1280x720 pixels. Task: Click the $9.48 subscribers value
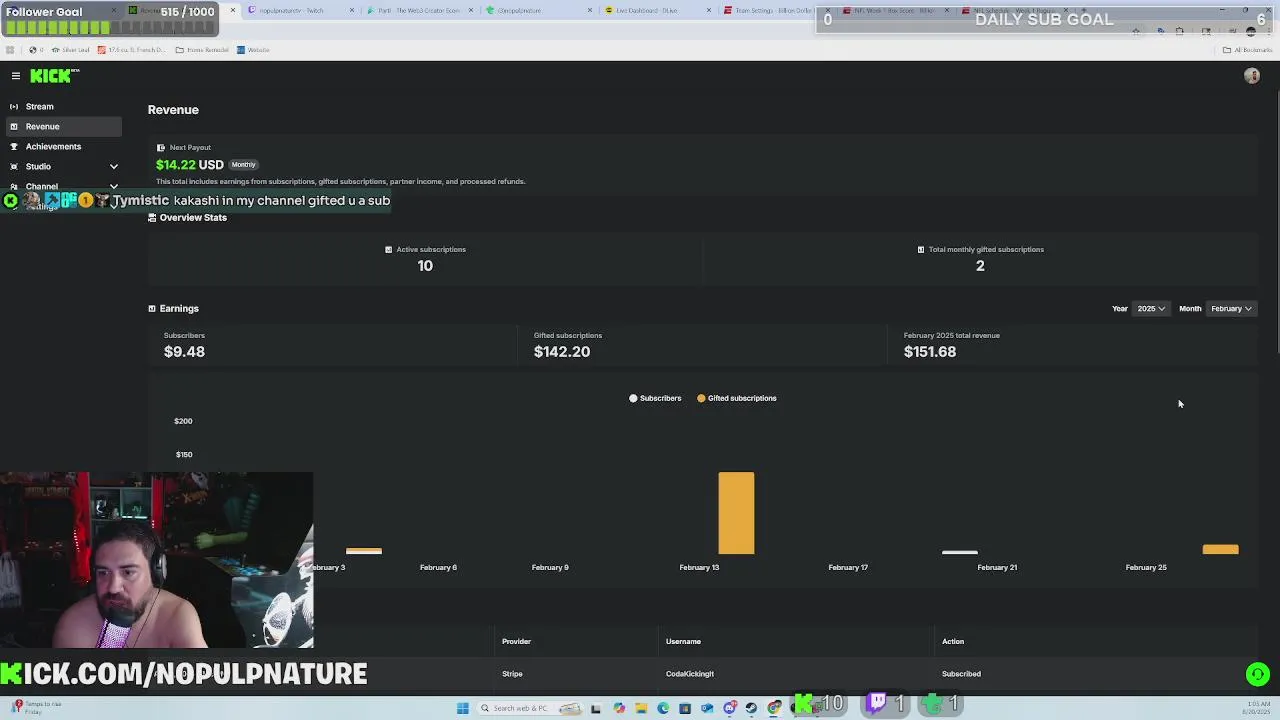pyautogui.click(x=184, y=352)
